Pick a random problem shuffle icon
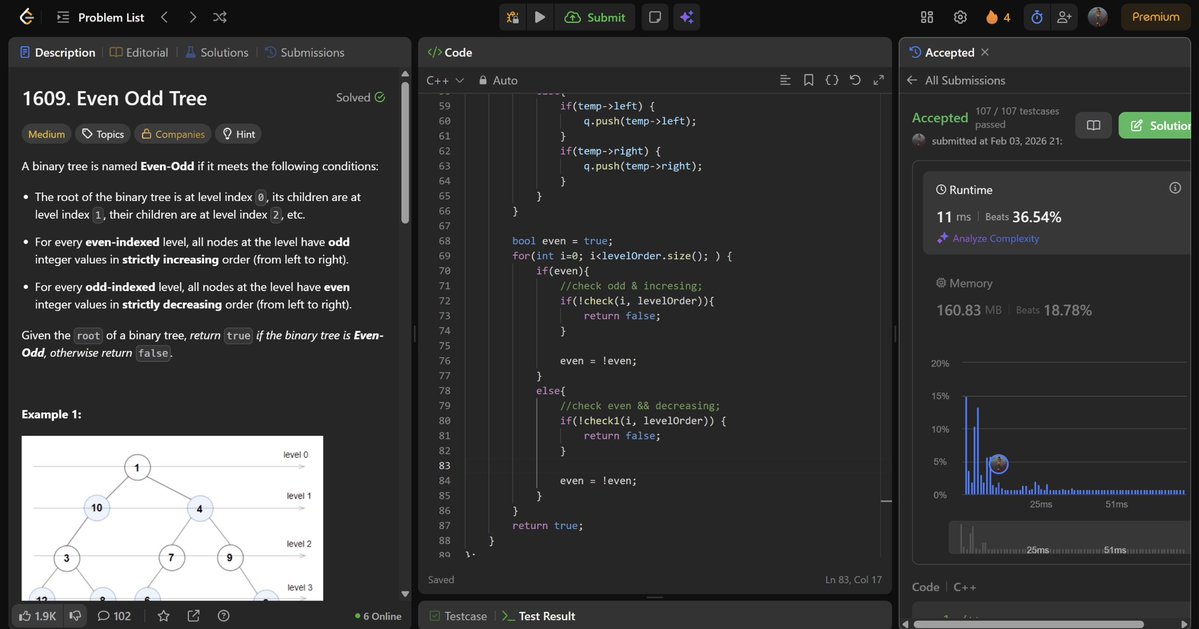Viewport: 1199px width, 629px height. (x=219, y=17)
